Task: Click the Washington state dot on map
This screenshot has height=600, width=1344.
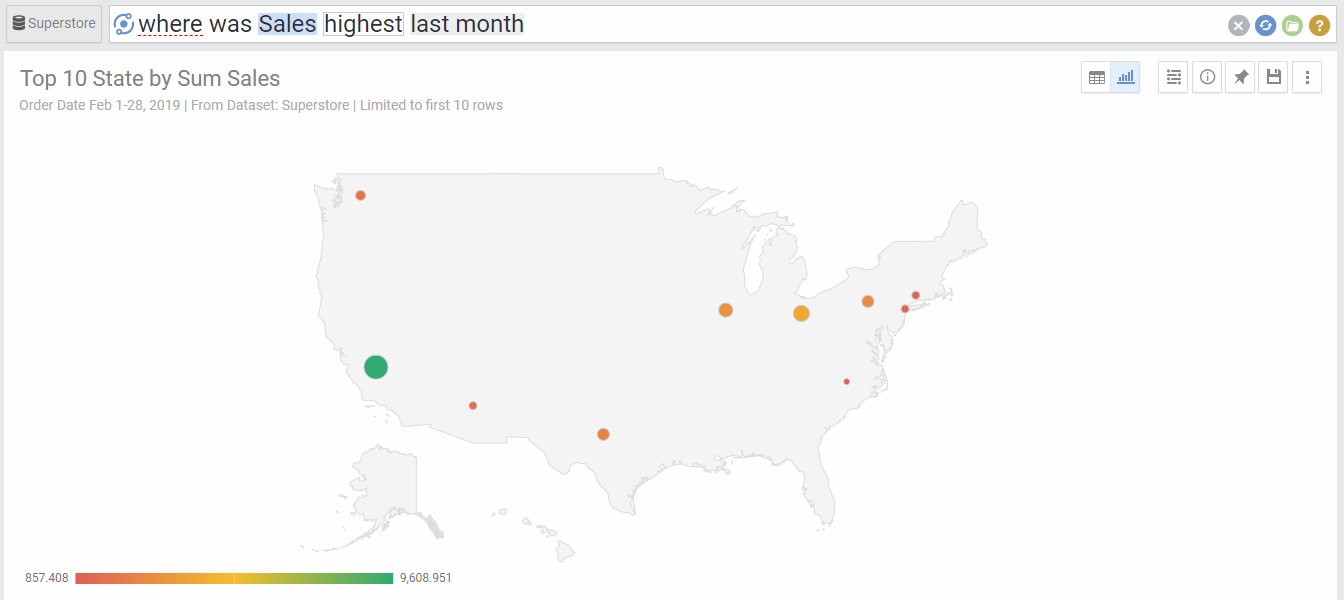Action: click(360, 195)
